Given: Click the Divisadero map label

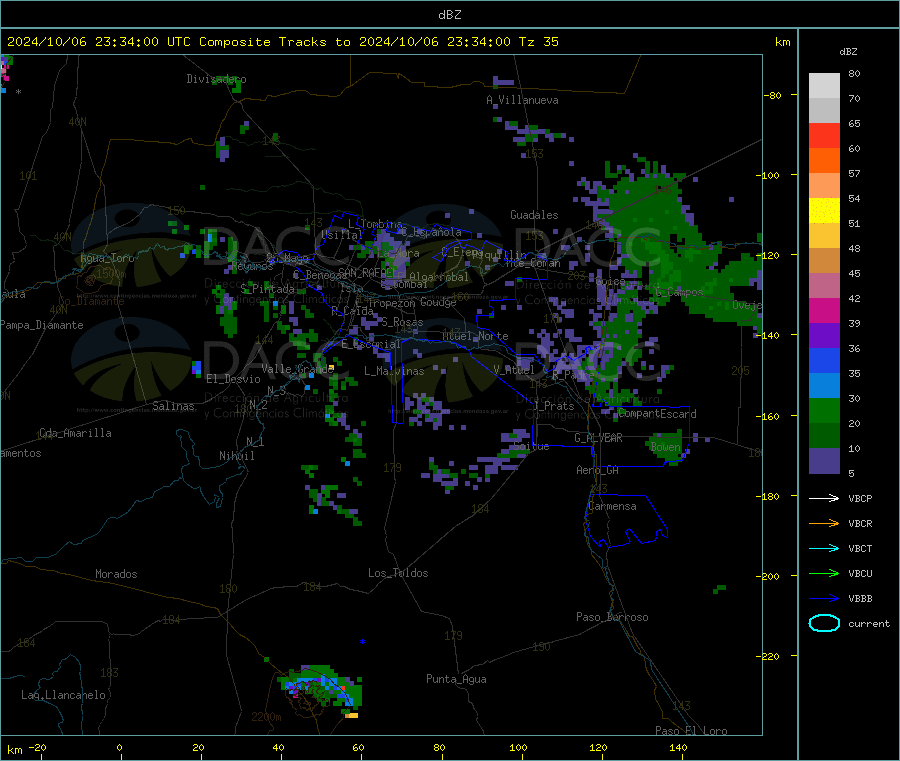Looking at the screenshot, I should click(x=216, y=79).
